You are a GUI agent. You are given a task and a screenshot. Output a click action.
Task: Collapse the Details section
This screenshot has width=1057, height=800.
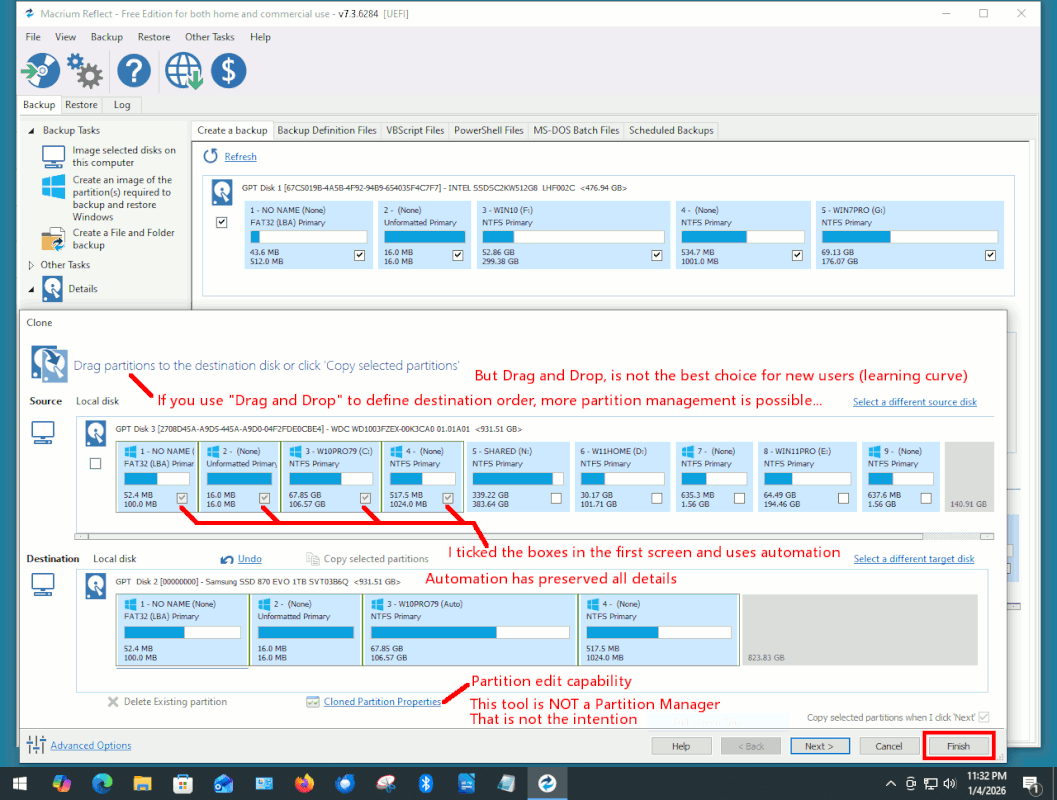pos(31,288)
